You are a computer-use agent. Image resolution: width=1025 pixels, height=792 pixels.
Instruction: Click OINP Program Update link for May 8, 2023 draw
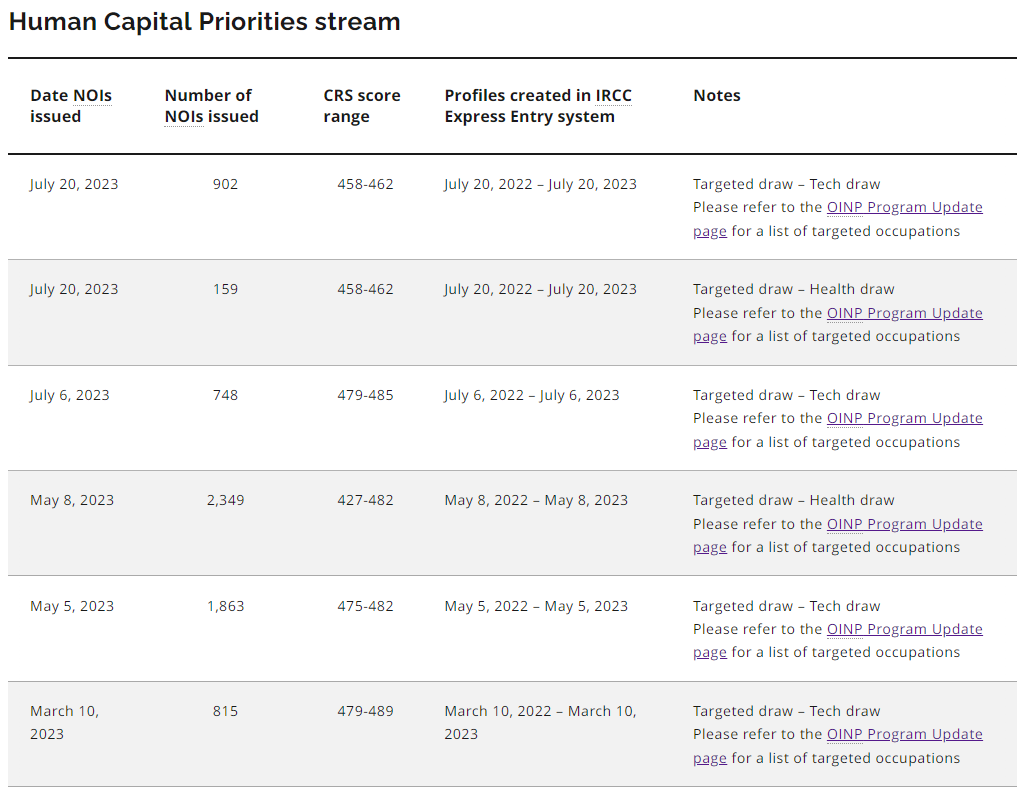point(904,524)
